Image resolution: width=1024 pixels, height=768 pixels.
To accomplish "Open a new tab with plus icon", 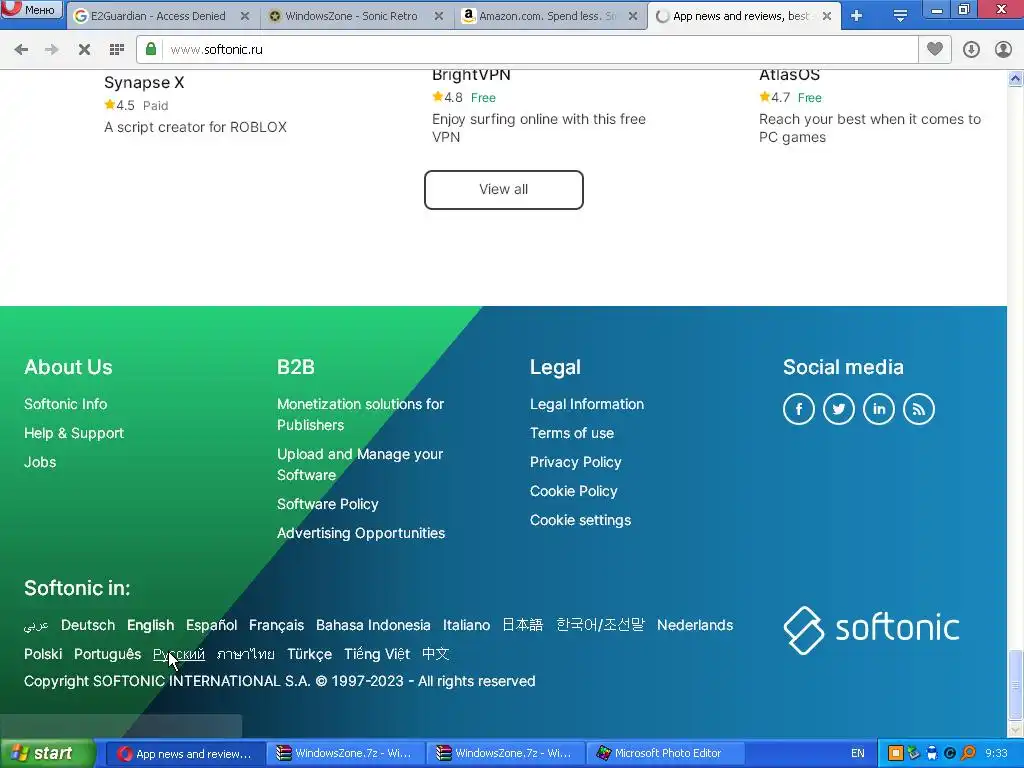I will point(857,16).
